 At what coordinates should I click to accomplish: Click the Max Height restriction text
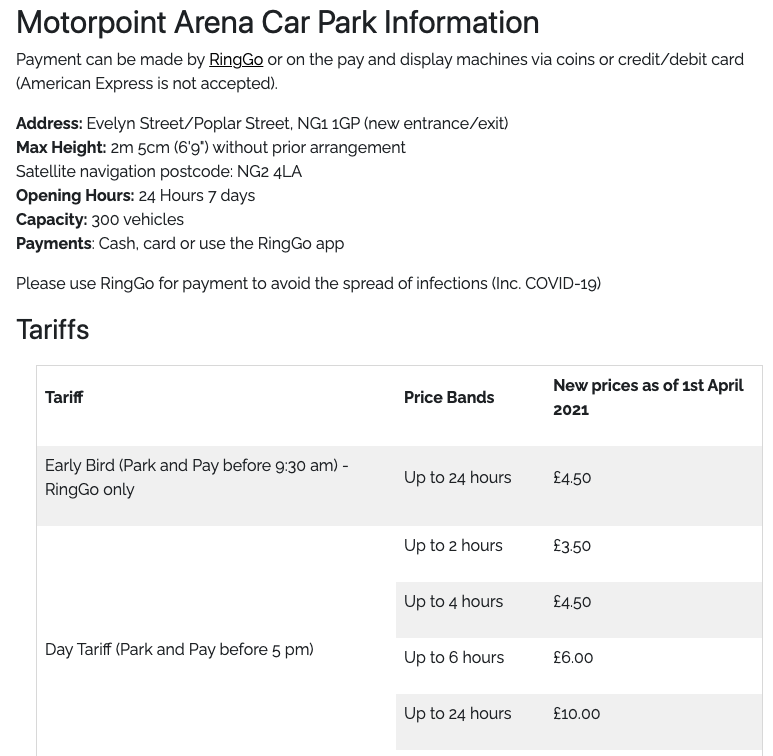(211, 148)
